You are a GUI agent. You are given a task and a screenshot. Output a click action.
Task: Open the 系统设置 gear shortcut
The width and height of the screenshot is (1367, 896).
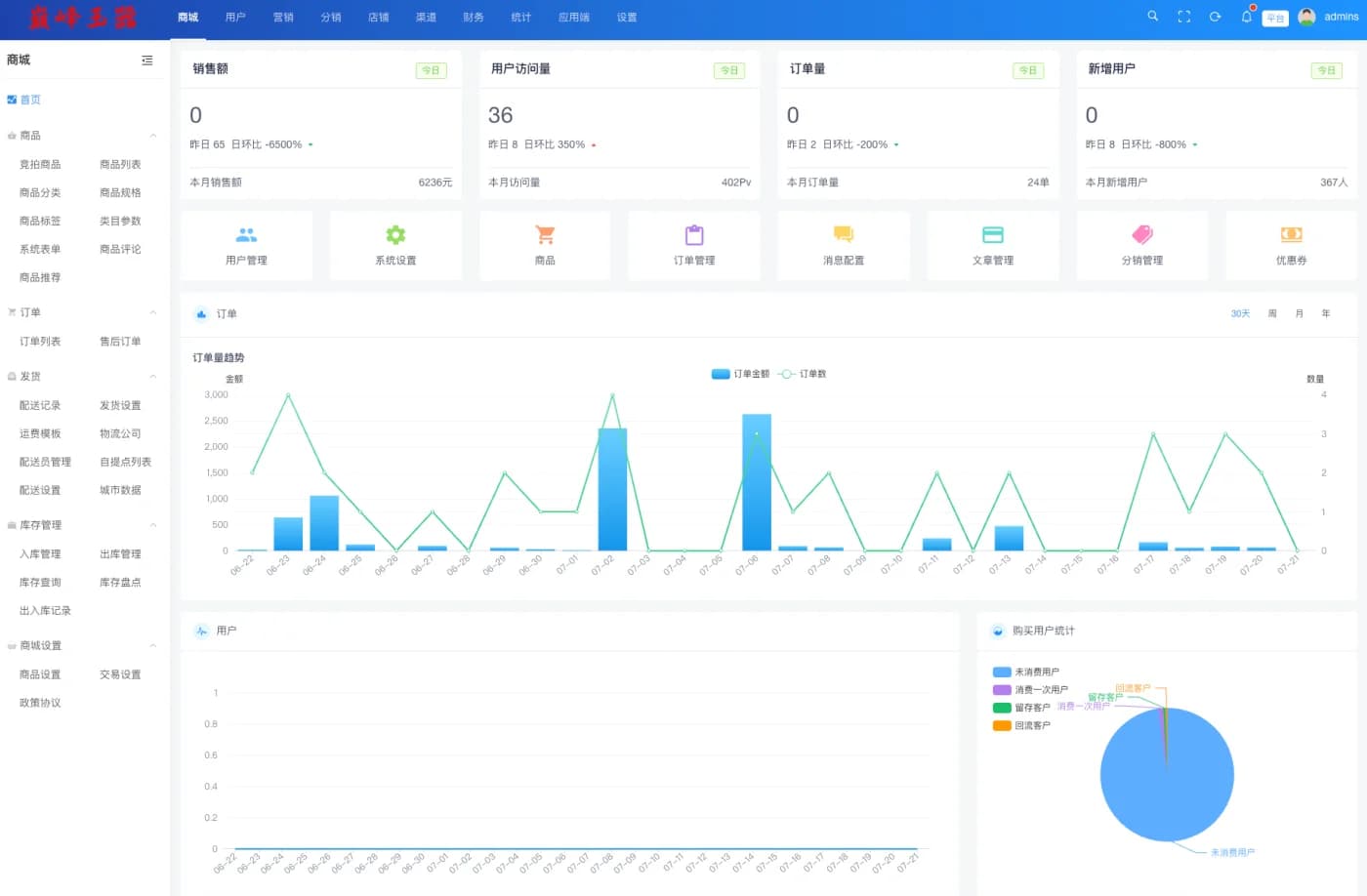tap(395, 235)
